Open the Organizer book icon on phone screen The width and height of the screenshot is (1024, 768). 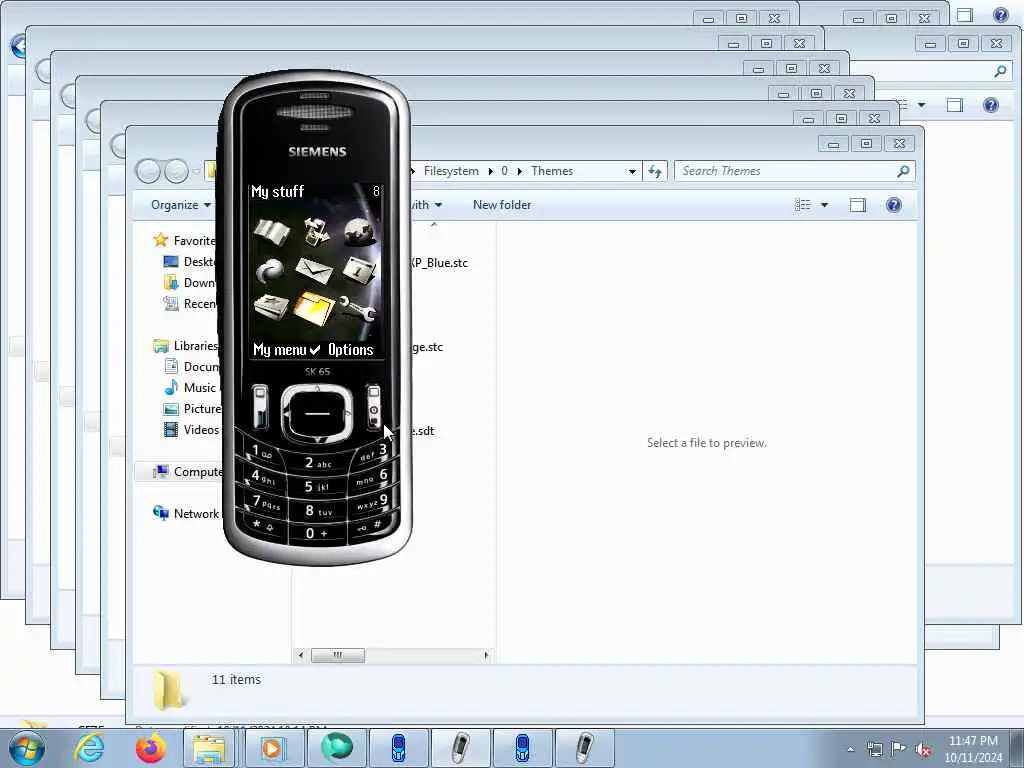click(x=270, y=231)
